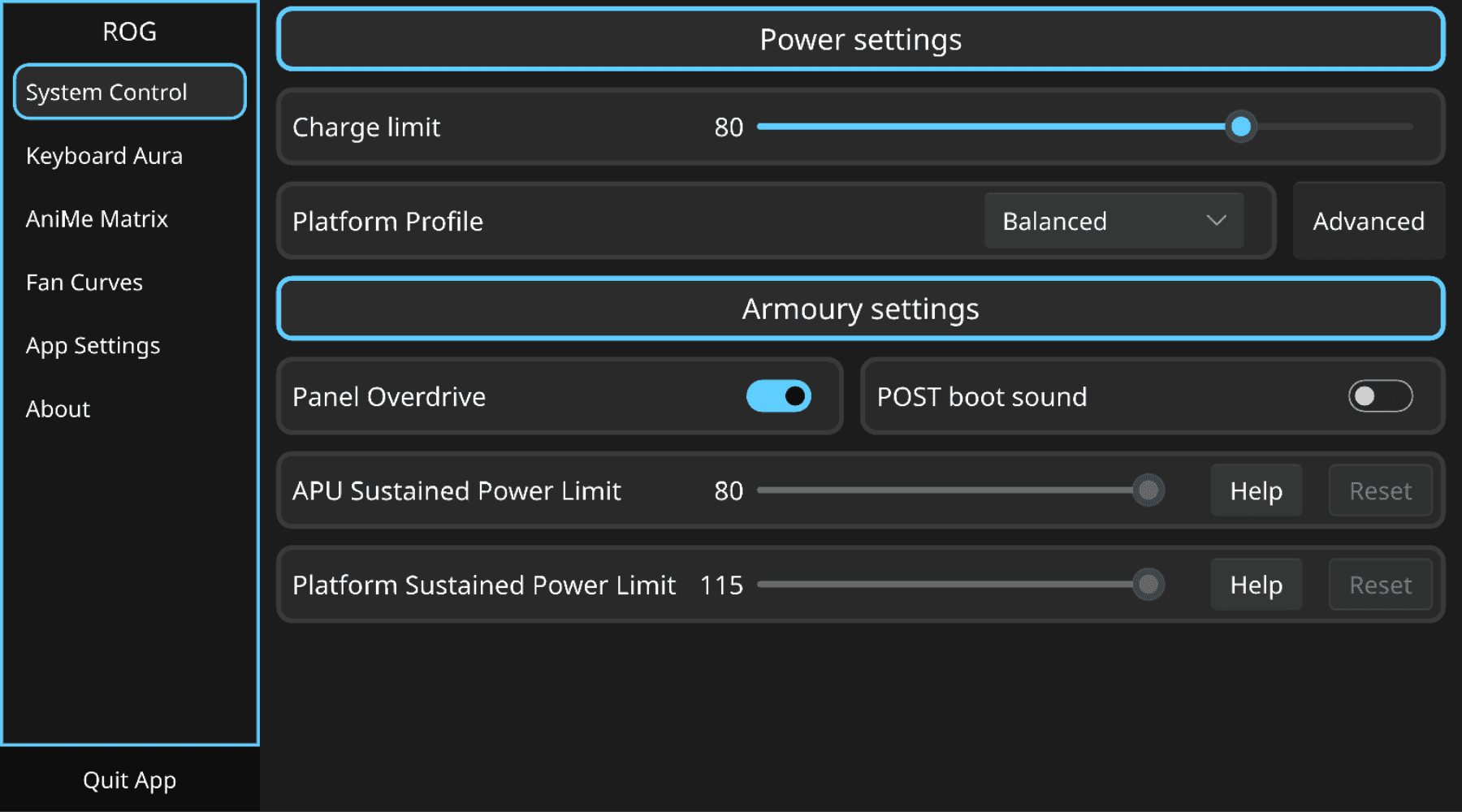
Task: Go to Keyboard Aura settings
Action: [104, 155]
